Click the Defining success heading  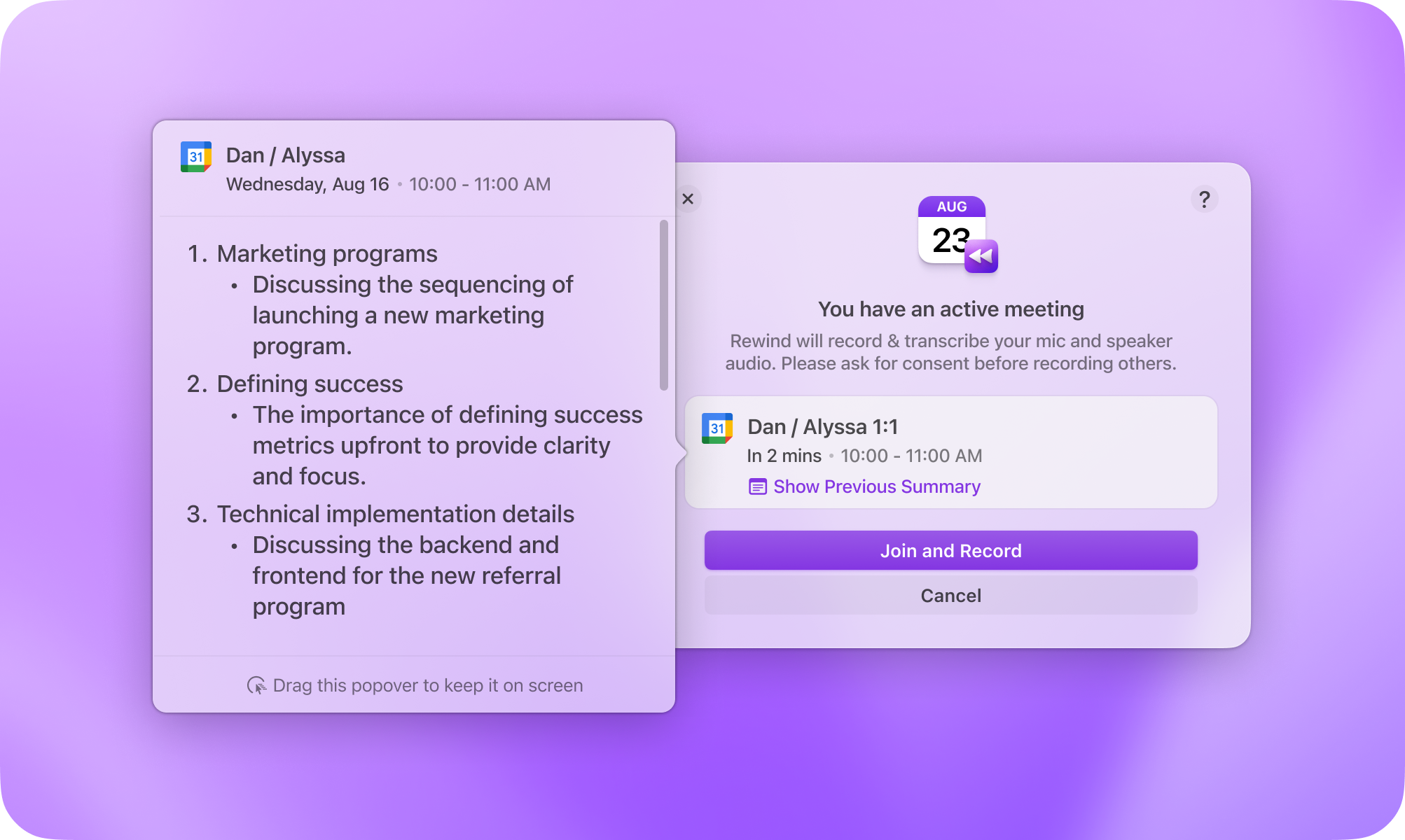[310, 384]
